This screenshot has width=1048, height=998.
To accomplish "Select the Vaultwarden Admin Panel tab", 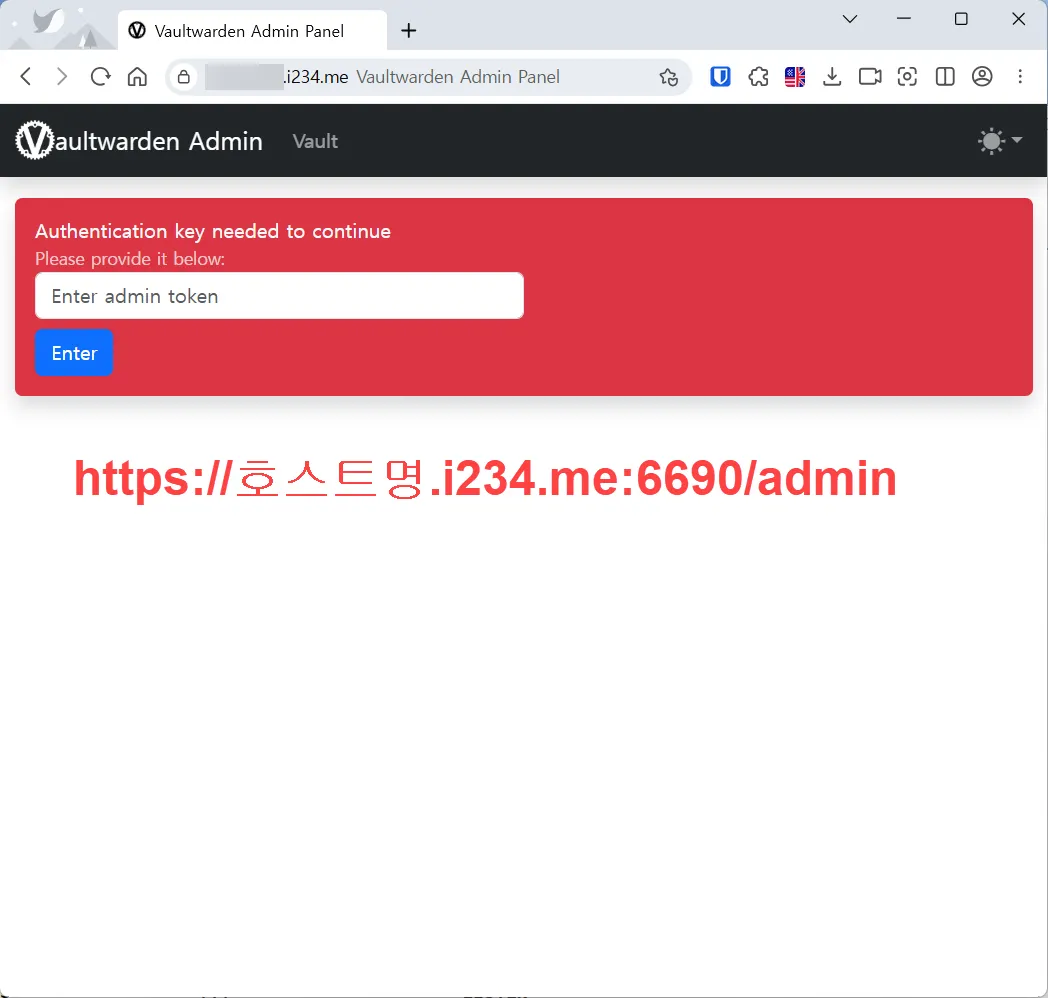I will pyautogui.click(x=252, y=31).
